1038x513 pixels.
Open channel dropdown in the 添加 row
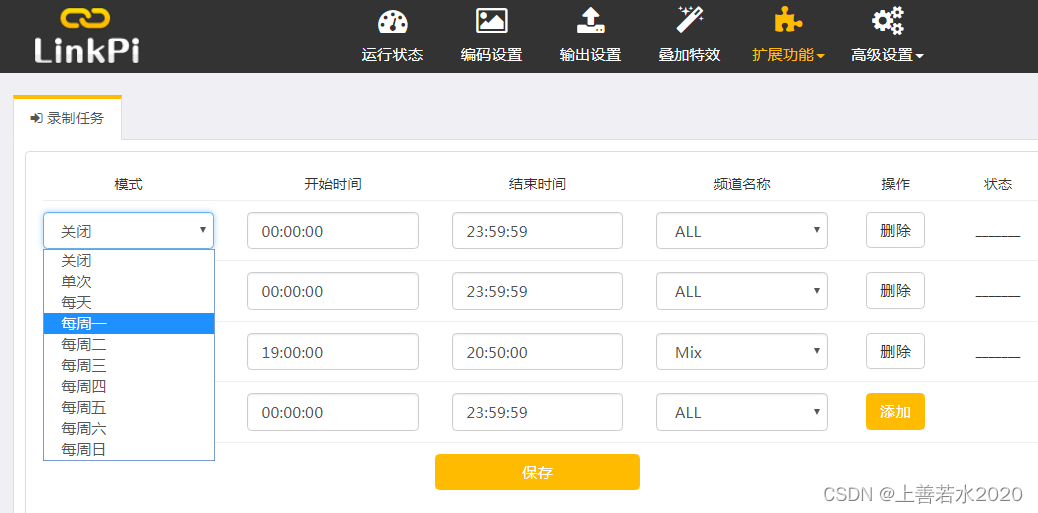tap(742, 412)
